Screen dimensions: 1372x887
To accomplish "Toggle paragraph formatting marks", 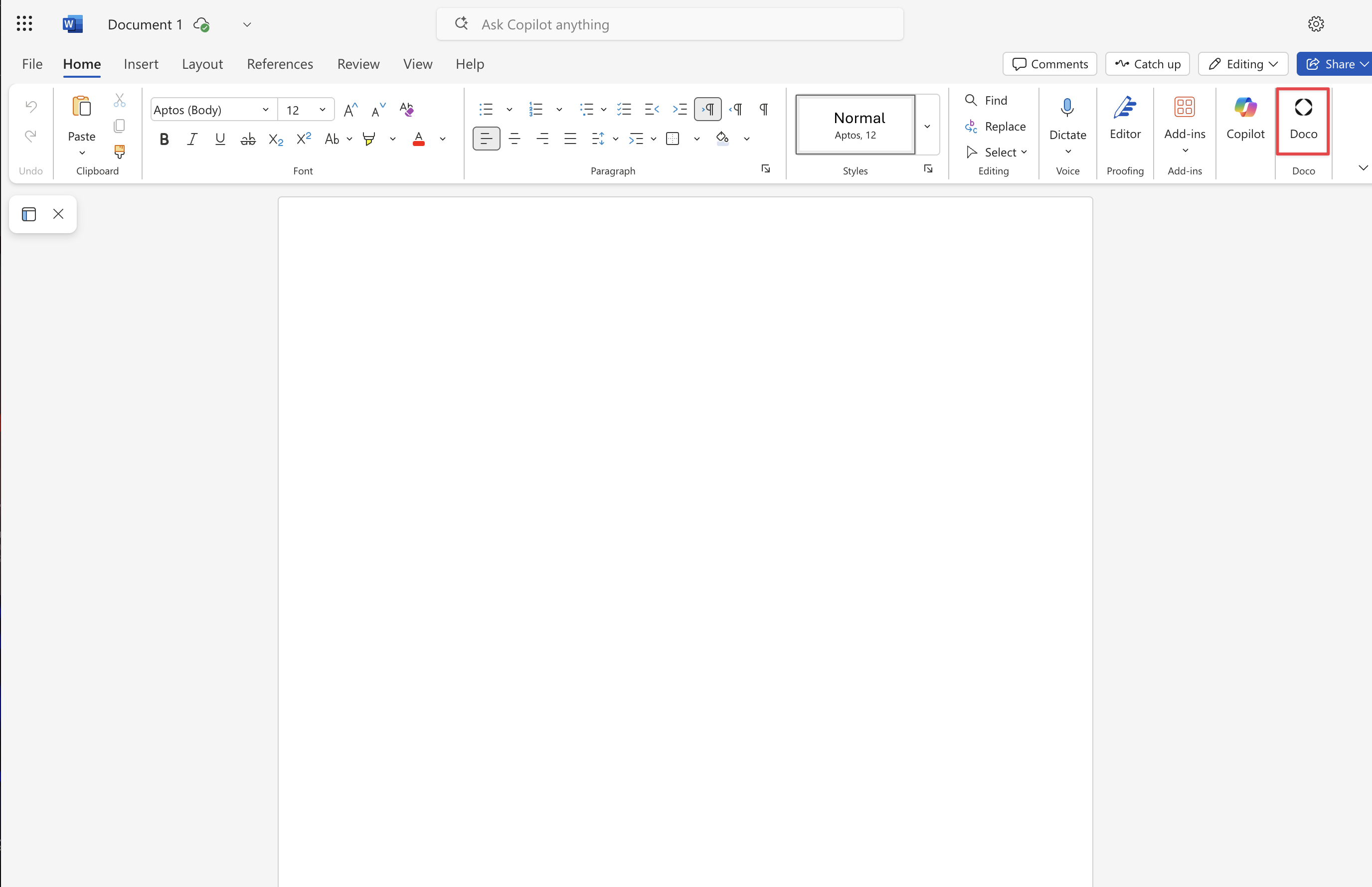I will coord(763,109).
